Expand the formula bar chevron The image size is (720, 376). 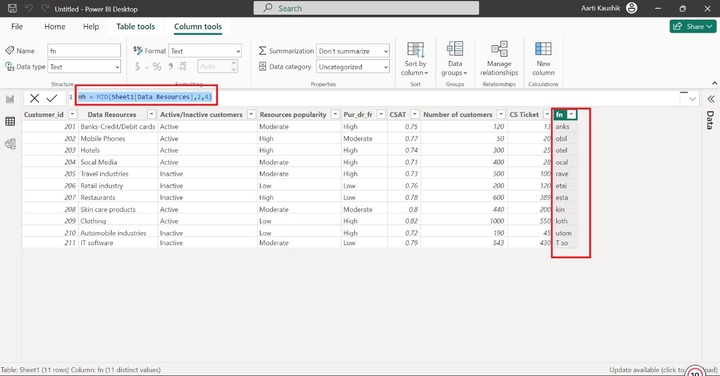tap(692, 99)
